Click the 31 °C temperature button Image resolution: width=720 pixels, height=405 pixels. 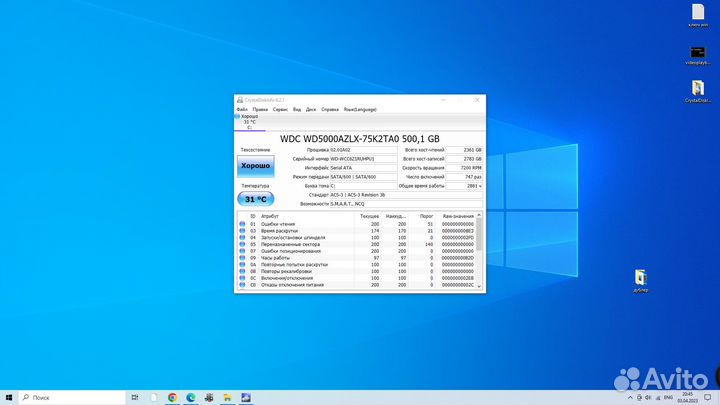point(256,199)
